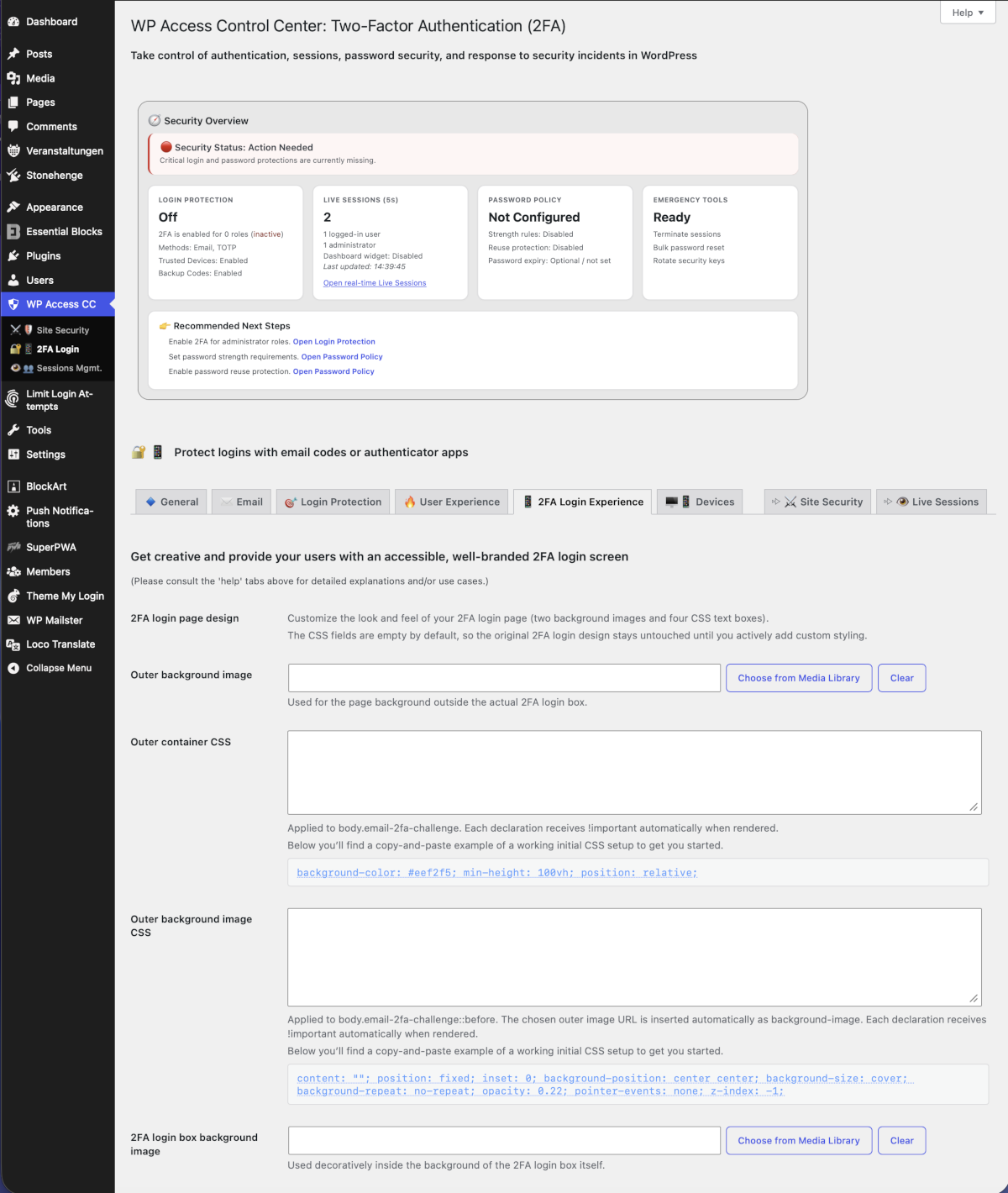Click the Comments icon
Screen dimensions: 1008x1193
(x=13, y=126)
